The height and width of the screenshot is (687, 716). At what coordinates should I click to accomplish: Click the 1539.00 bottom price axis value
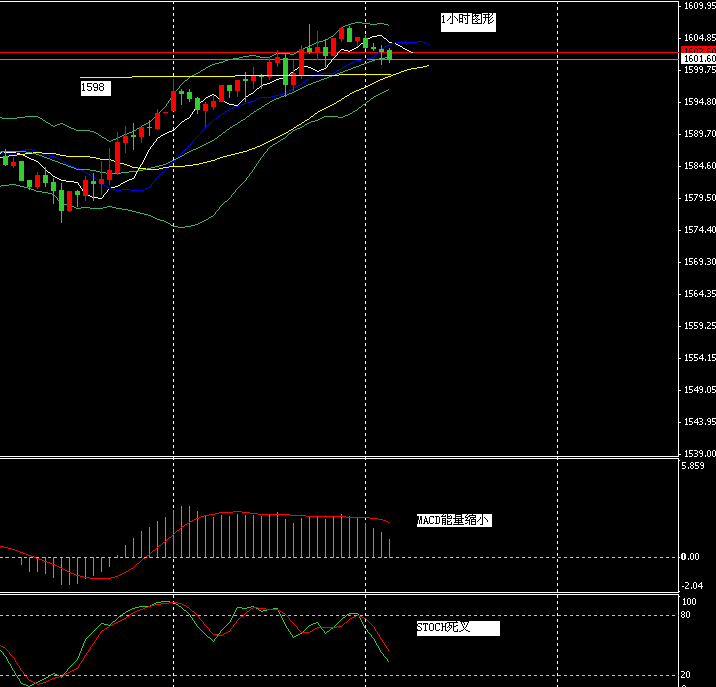(x=698, y=454)
